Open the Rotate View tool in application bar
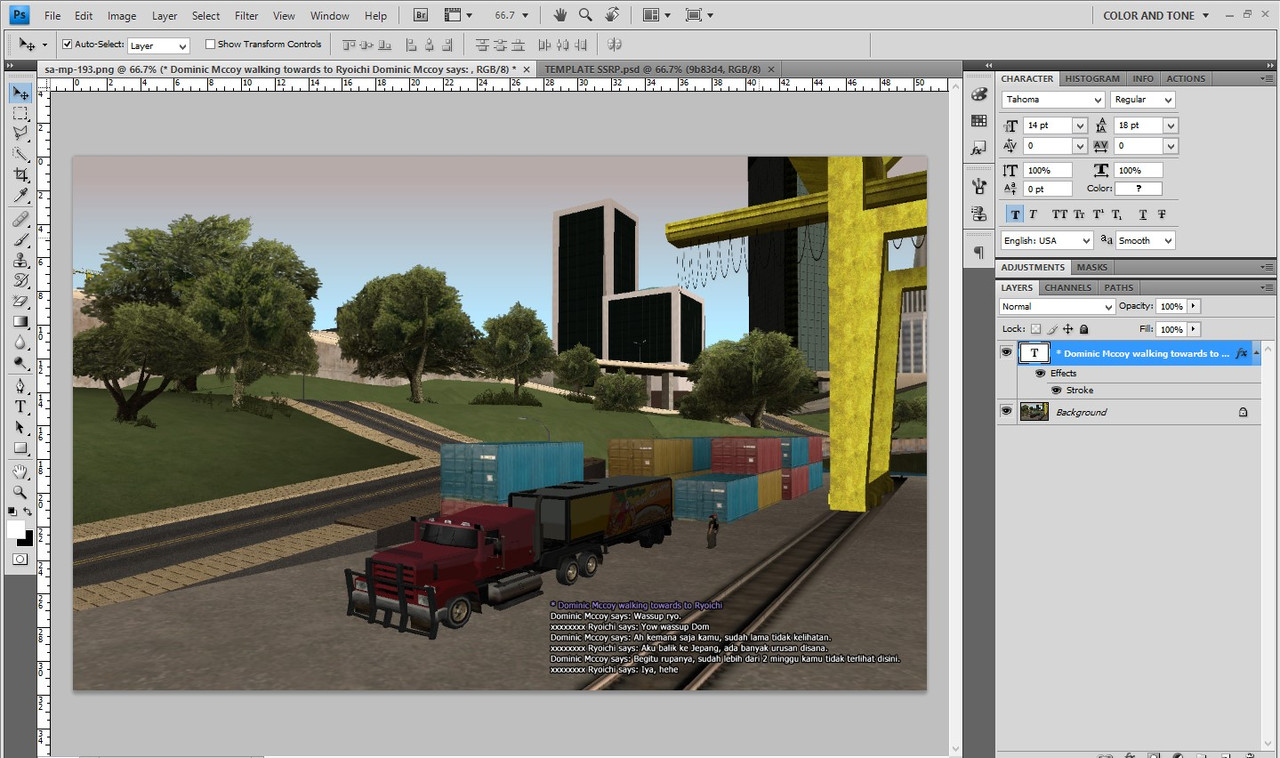The width and height of the screenshot is (1280, 758). point(612,15)
